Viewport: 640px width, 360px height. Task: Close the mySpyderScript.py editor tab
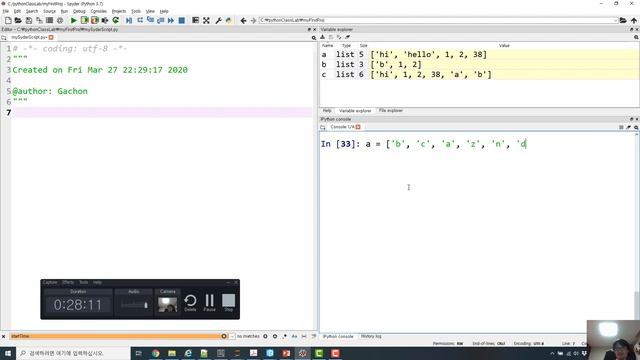click(x=51, y=37)
